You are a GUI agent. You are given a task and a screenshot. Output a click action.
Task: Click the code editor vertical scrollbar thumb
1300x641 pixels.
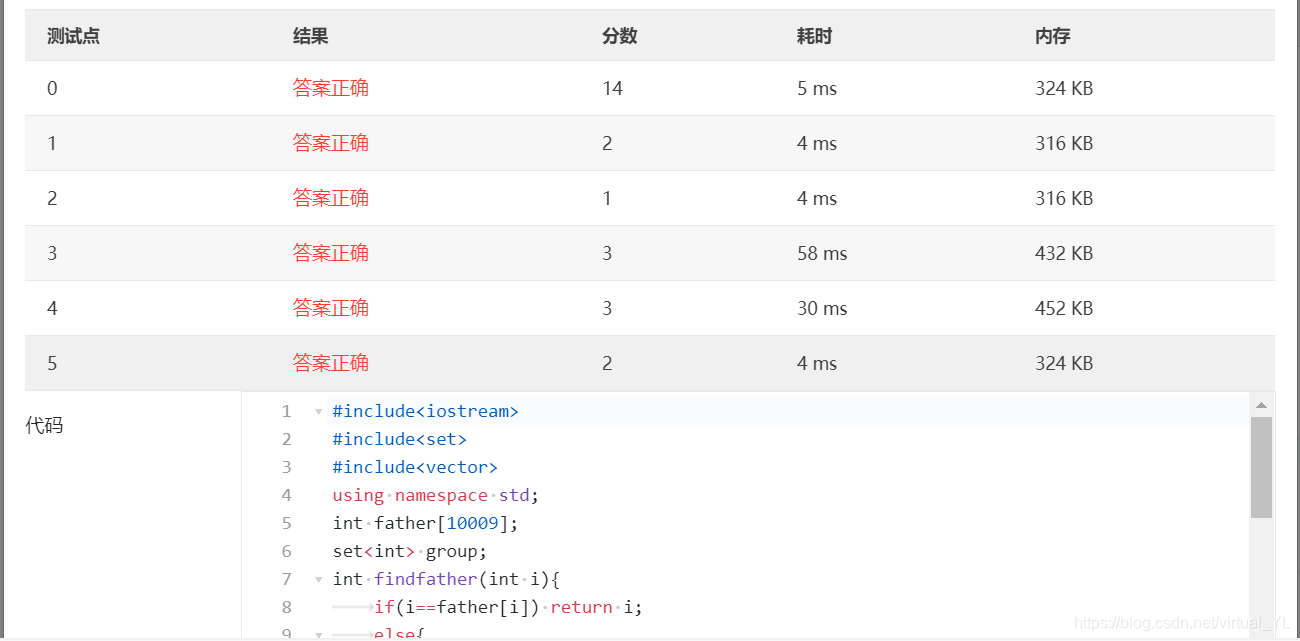click(1261, 467)
